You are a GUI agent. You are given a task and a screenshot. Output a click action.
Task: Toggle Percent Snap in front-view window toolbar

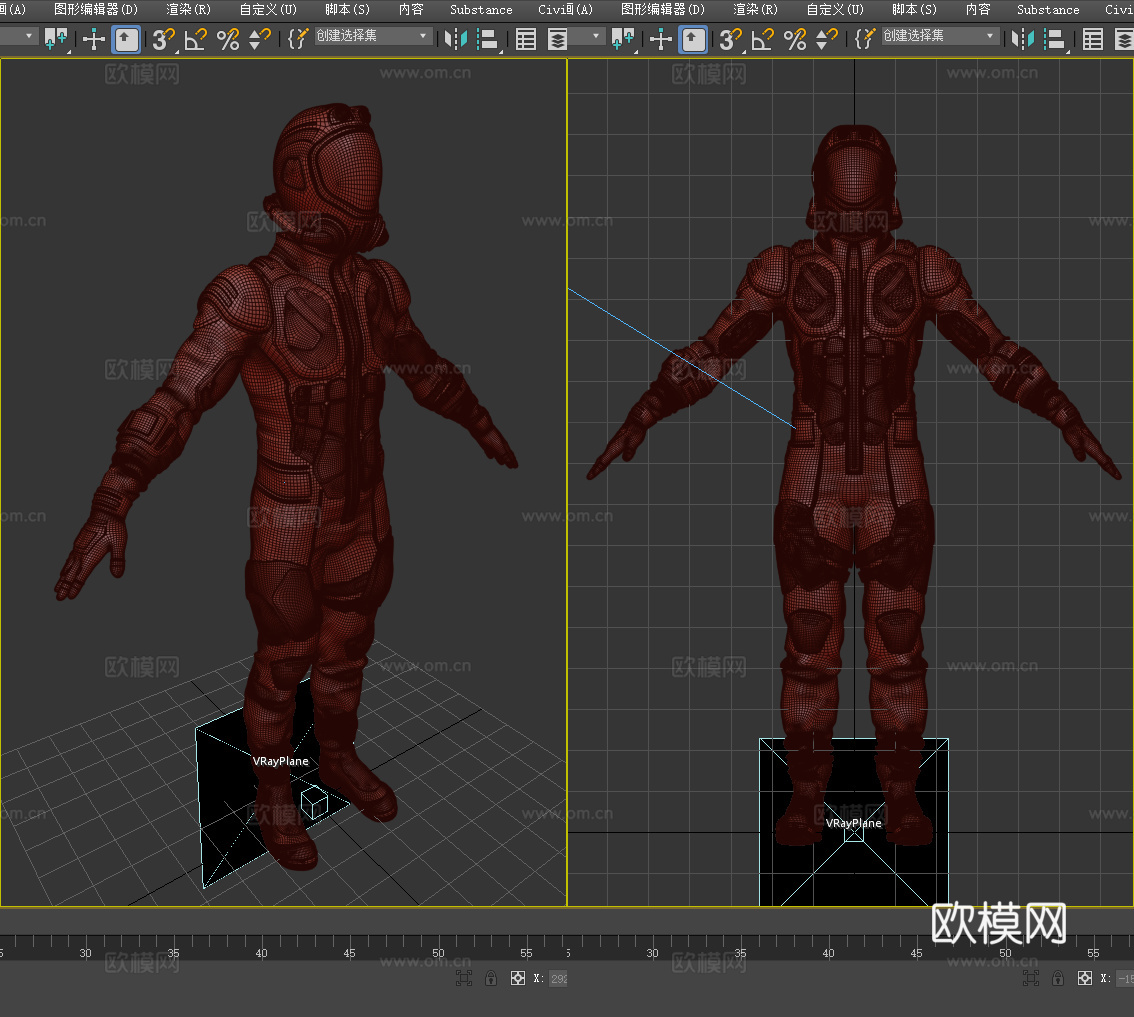[795, 39]
